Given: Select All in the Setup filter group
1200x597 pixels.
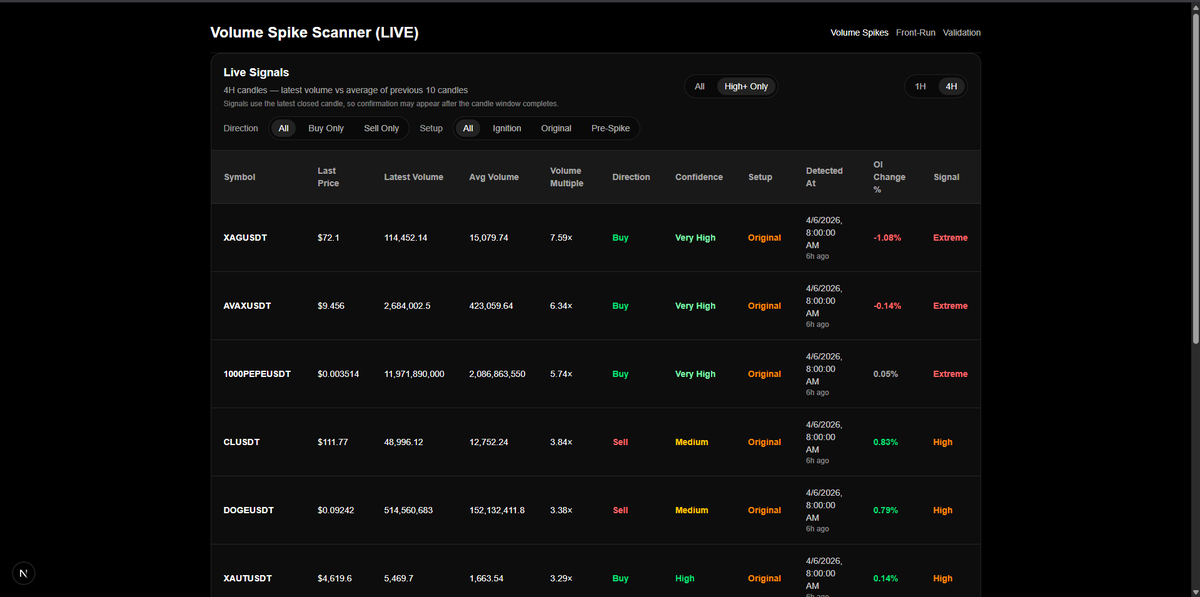Looking at the screenshot, I should click(468, 129).
